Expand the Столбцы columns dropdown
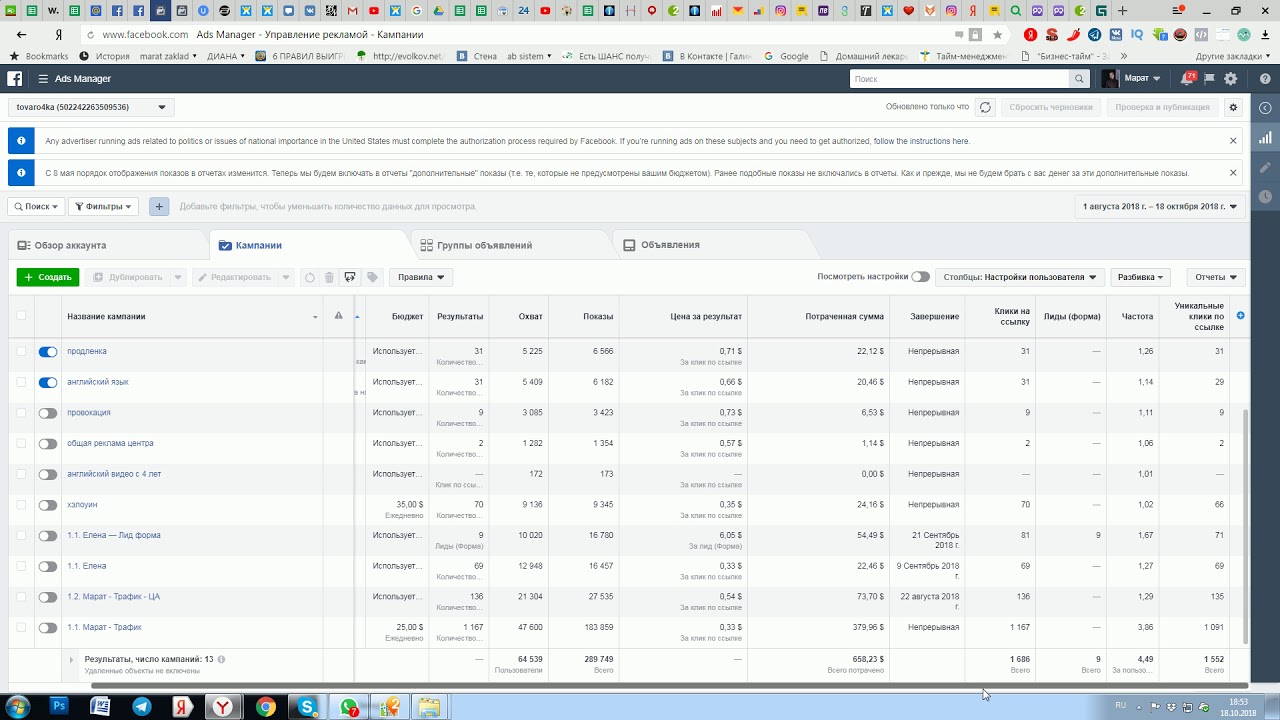This screenshot has width=1280, height=720. click(x=1020, y=277)
